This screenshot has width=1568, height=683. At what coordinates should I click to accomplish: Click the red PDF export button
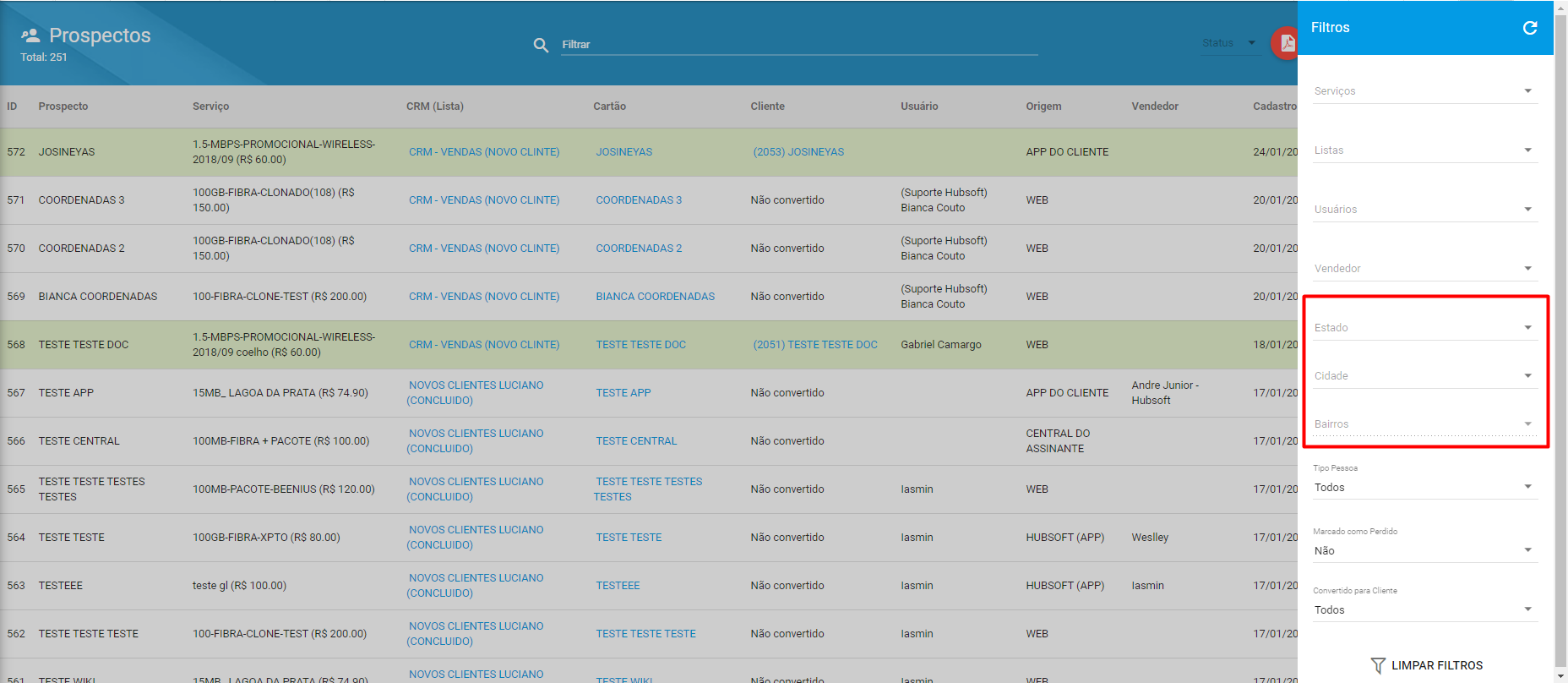1285,43
